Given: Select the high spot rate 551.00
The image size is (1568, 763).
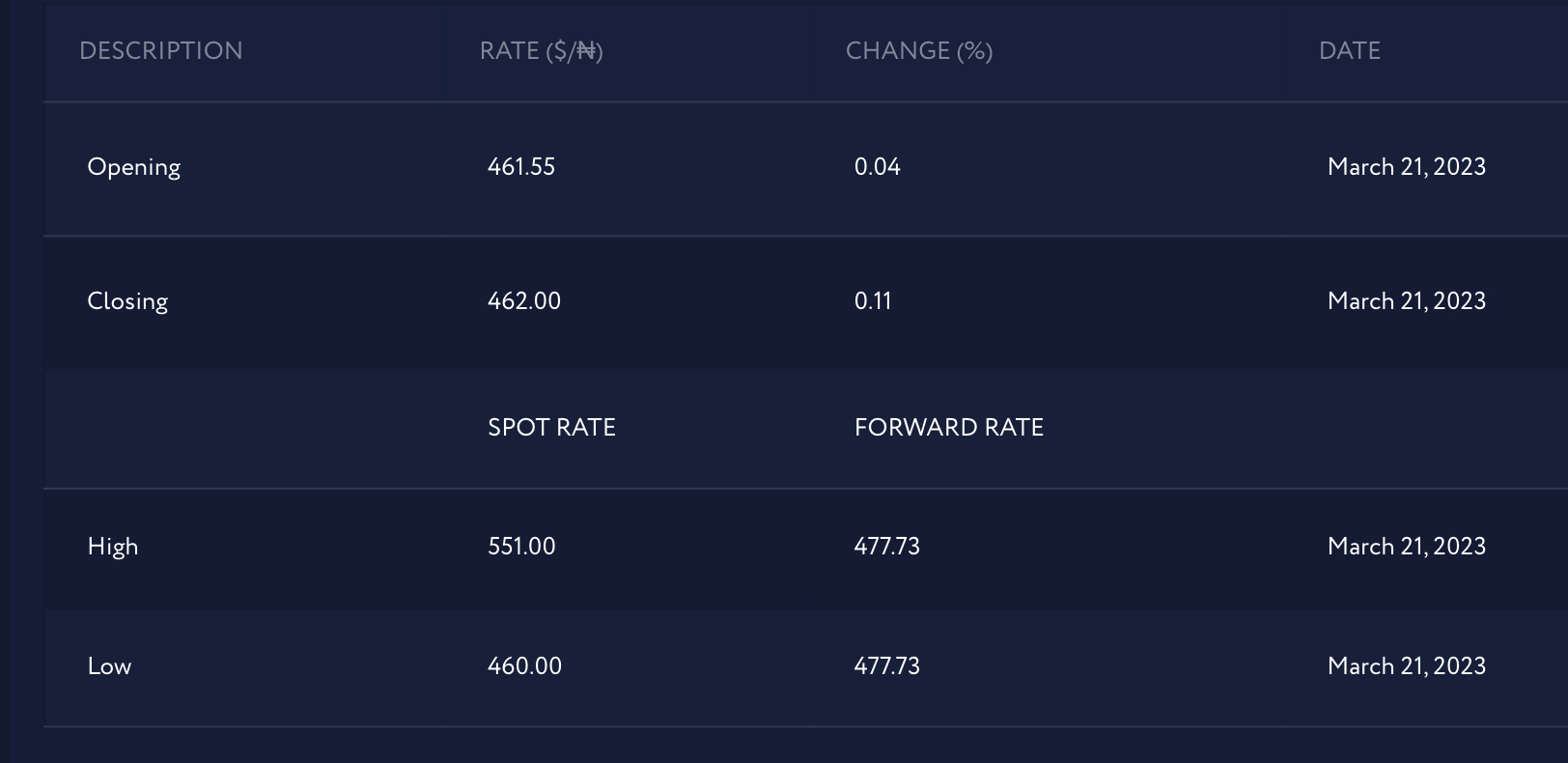Looking at the screenshot, I should 521,547.
